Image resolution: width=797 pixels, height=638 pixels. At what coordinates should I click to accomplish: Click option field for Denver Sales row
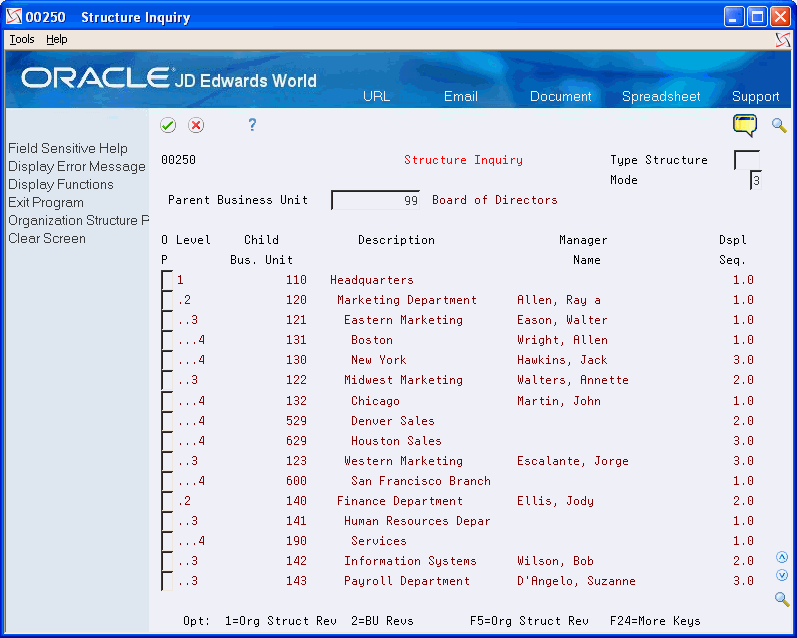tap(167, 421)
